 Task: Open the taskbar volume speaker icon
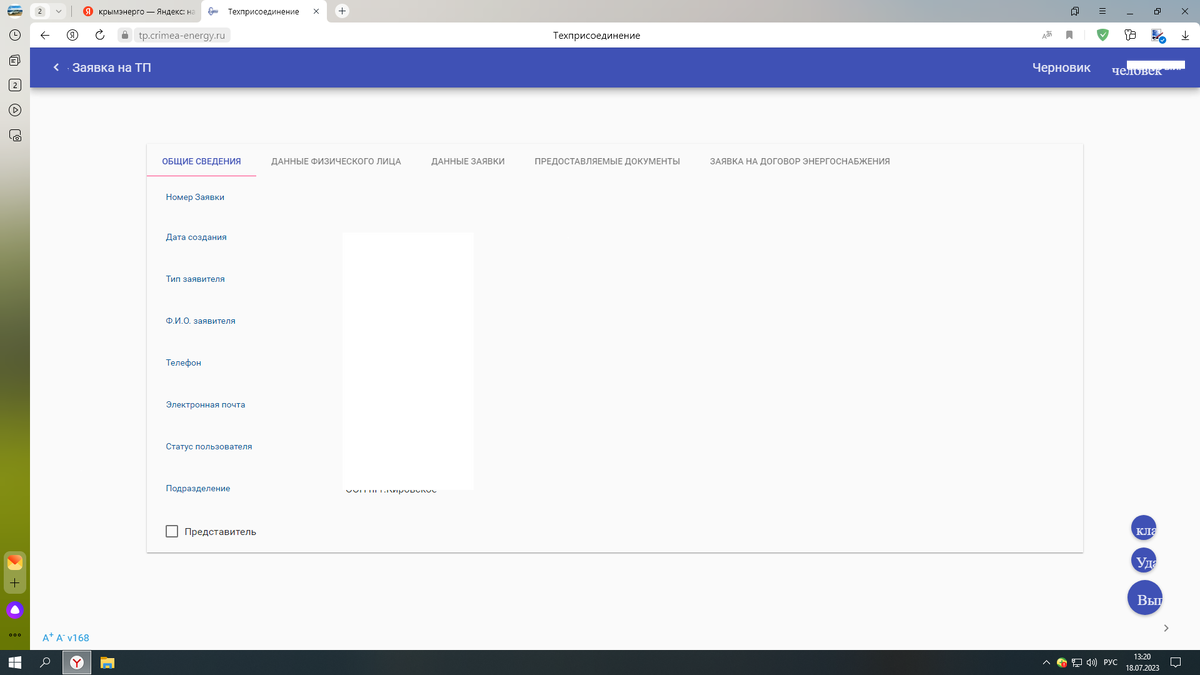click(x=1091, y=662)
